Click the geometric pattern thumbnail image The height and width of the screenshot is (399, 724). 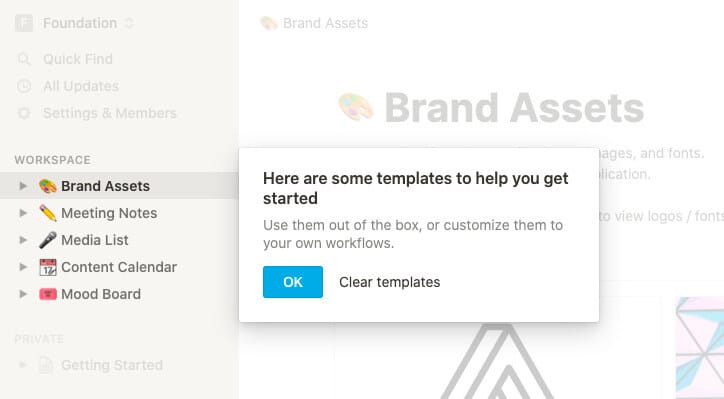700,348
